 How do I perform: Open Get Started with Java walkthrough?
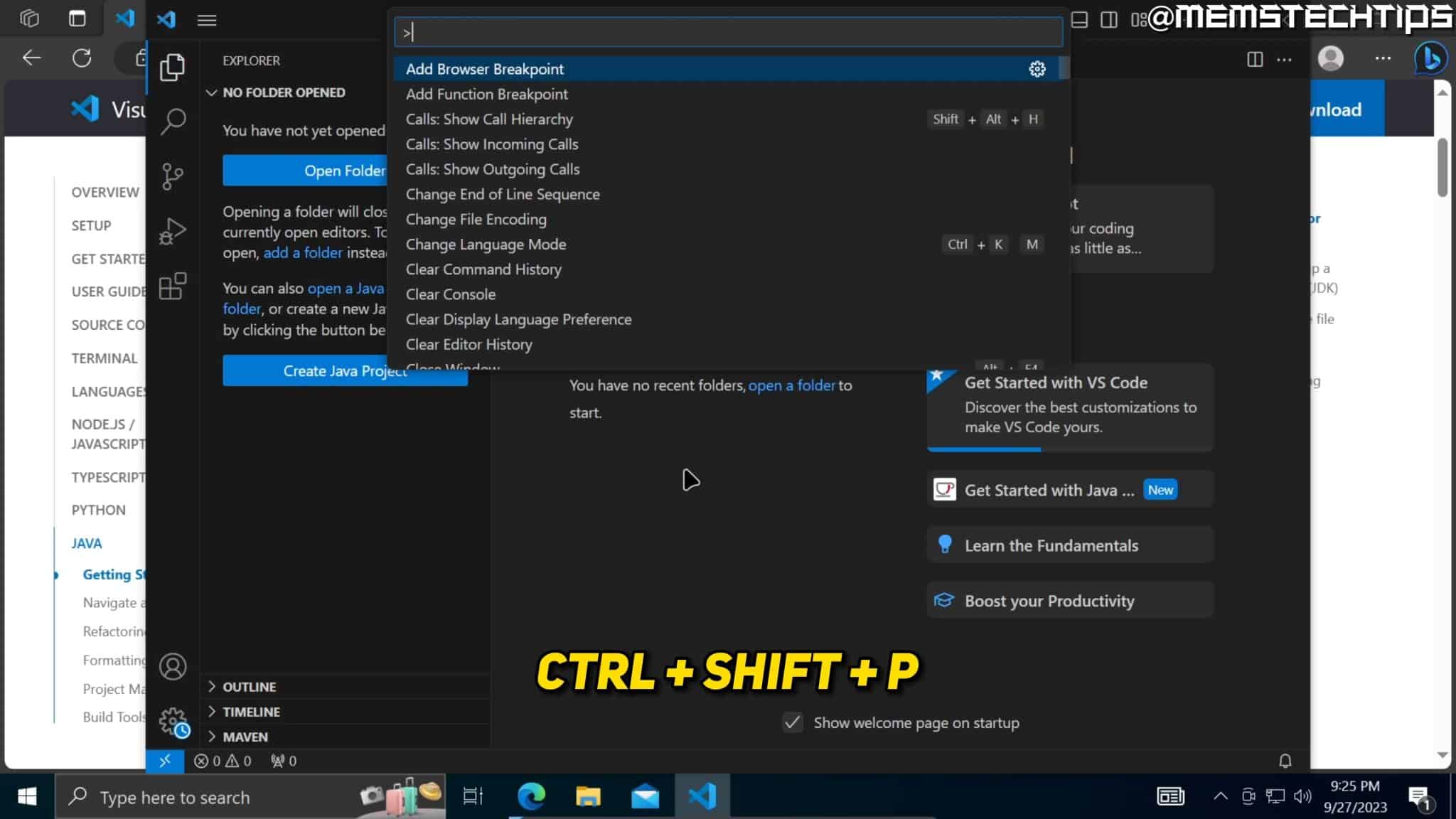(1070, 490)
